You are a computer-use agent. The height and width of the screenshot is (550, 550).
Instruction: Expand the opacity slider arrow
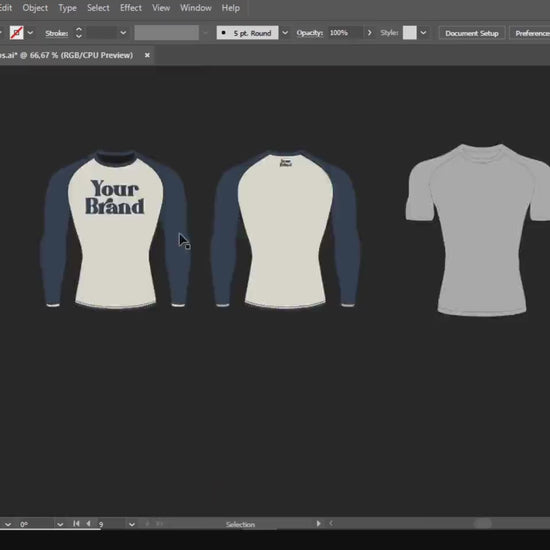pyautogui.click(x=369, y=33)
